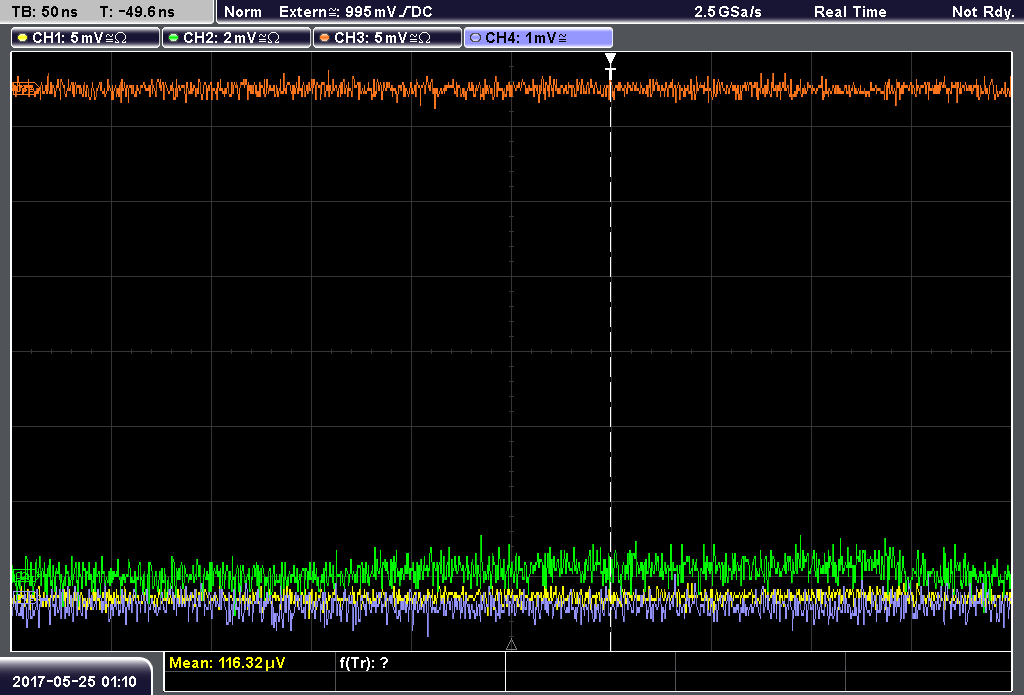The image size is (1024, 695).
Task: Click the CH4 indicator circle
Action: click(x=475, y=38)
